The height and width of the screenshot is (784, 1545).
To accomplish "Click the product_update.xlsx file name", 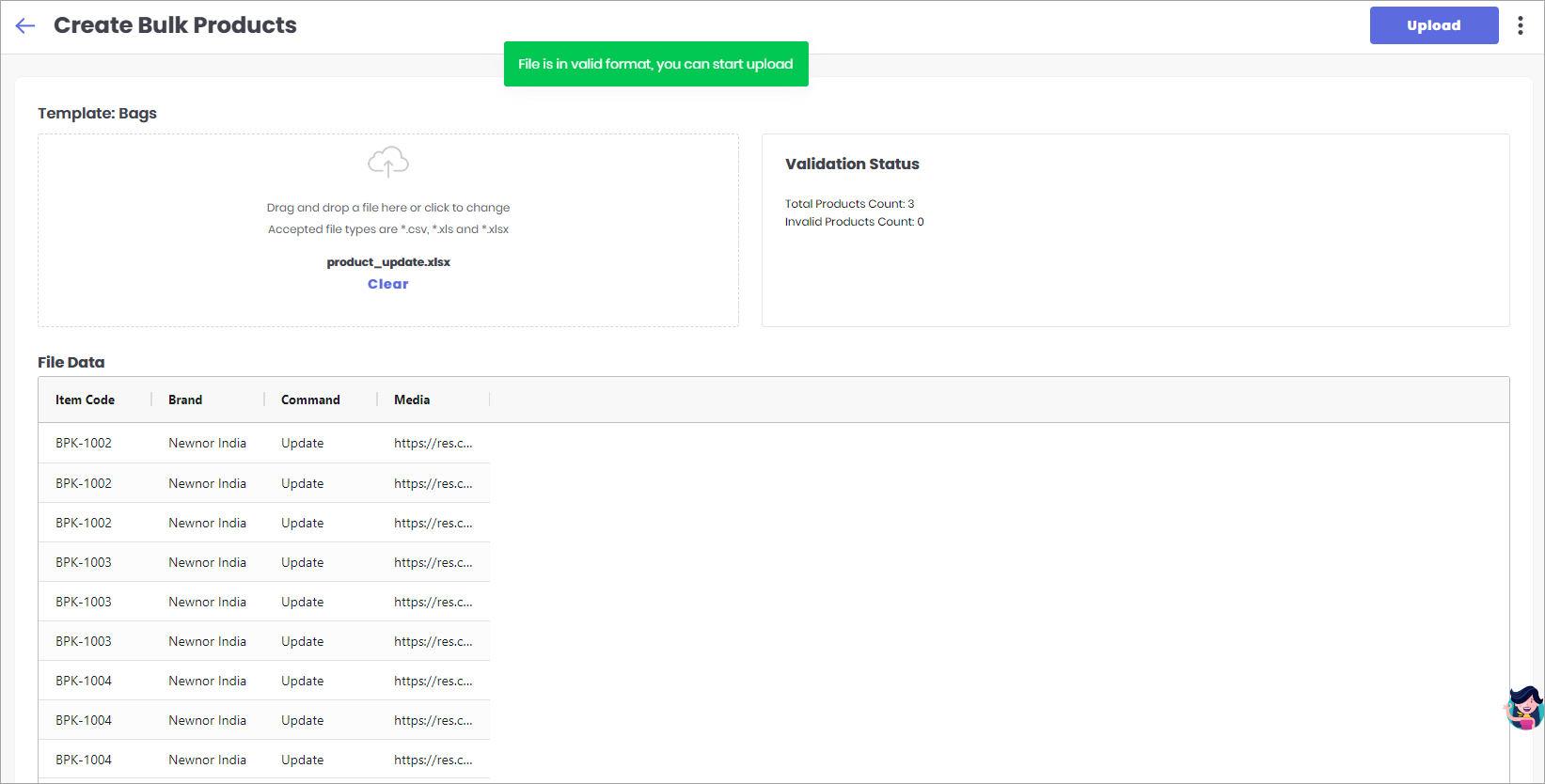I will 388,262.
